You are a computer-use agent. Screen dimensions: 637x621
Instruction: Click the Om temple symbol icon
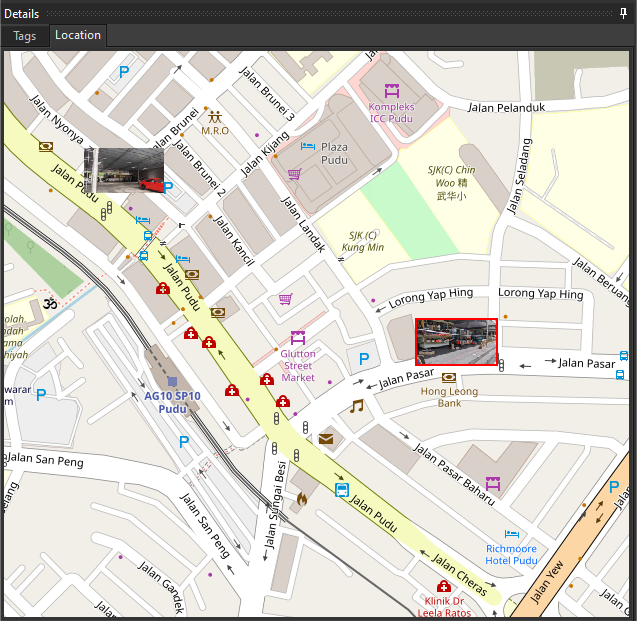pos(44,300)
